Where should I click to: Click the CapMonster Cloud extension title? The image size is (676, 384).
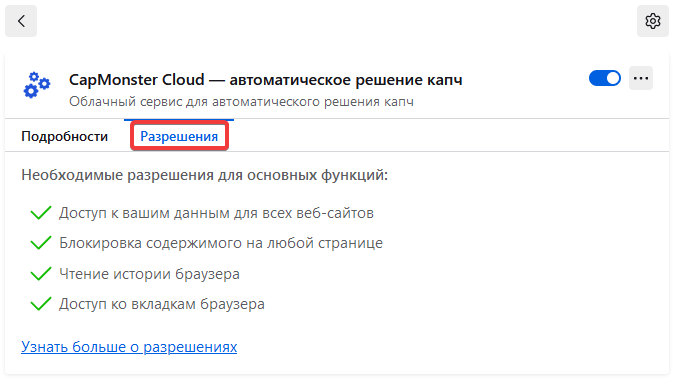click(x=266, y=80)
